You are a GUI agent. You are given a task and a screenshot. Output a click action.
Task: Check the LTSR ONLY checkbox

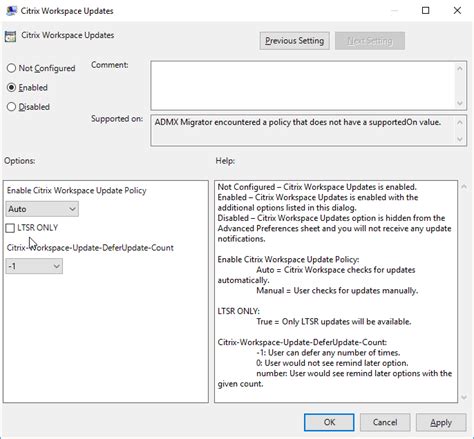point(10,228)
